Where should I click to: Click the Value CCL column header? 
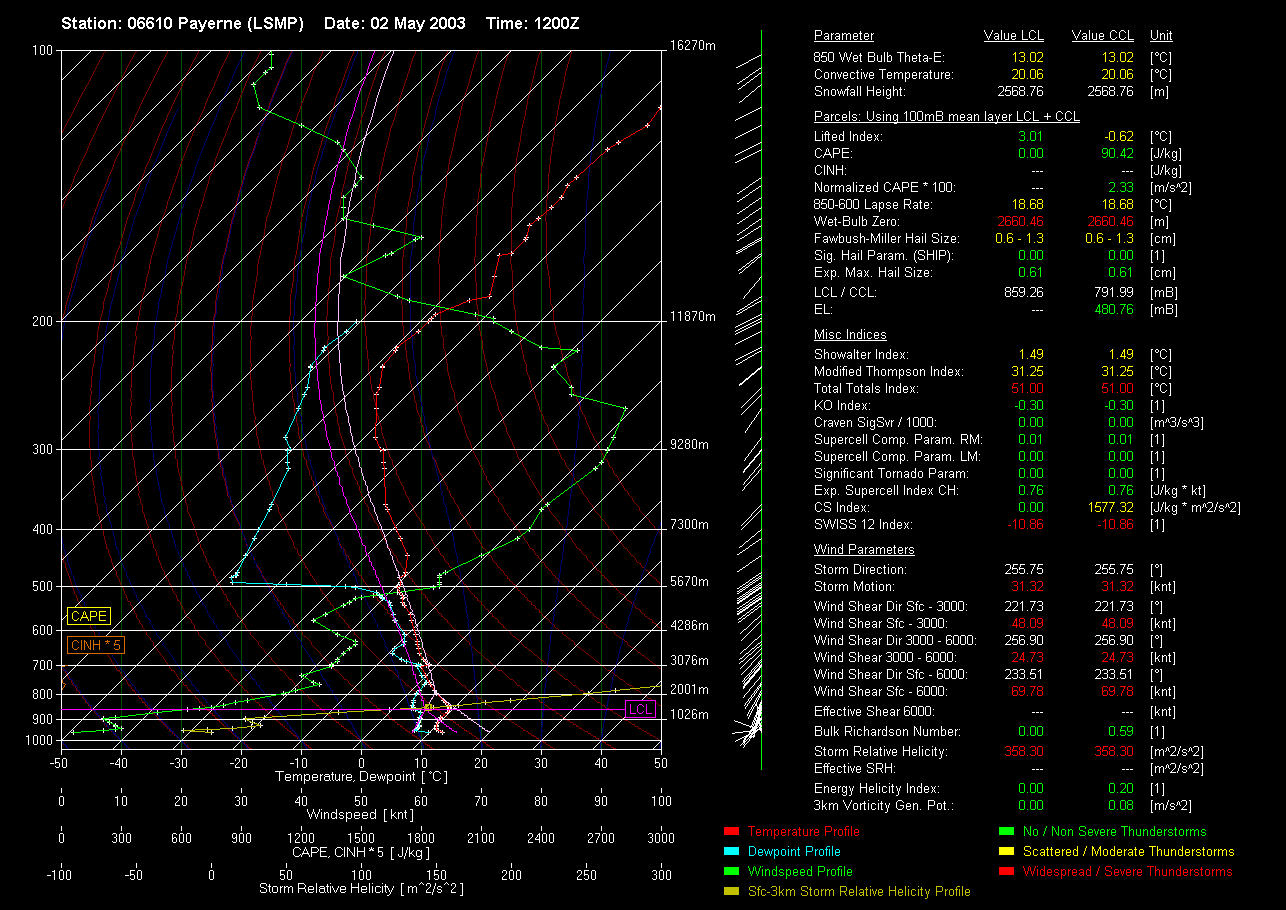1102,36
